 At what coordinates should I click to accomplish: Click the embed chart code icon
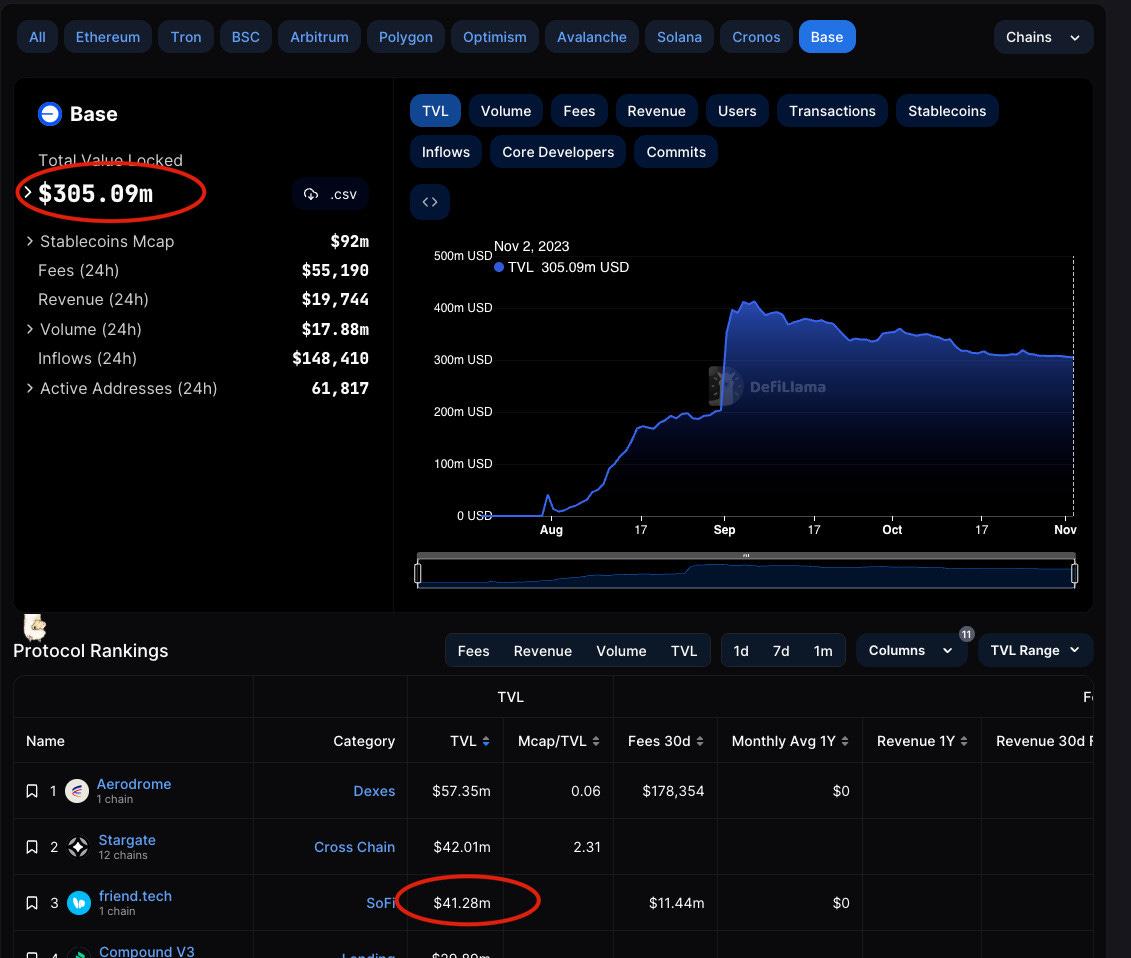(x=430, y=202)
